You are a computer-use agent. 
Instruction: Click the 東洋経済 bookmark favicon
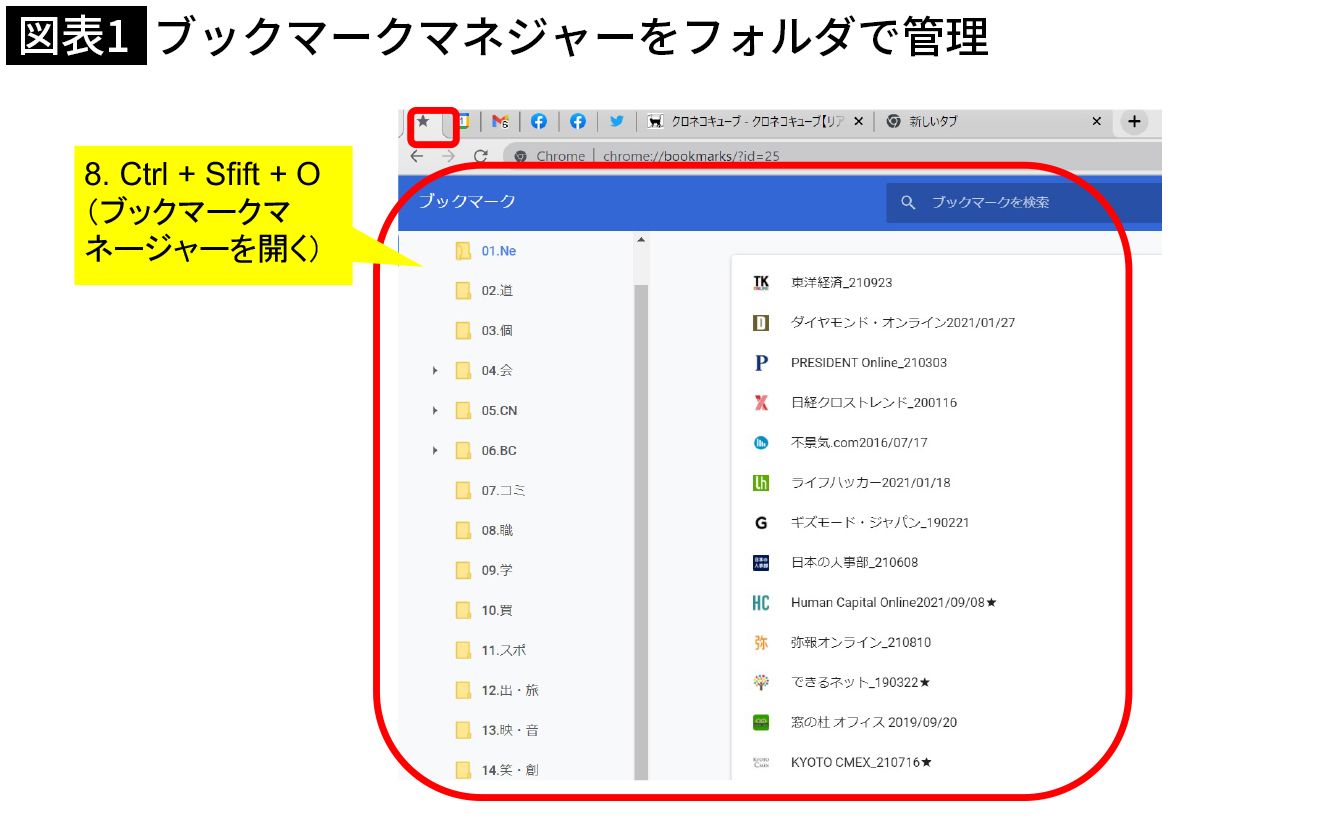pos(761,283)
